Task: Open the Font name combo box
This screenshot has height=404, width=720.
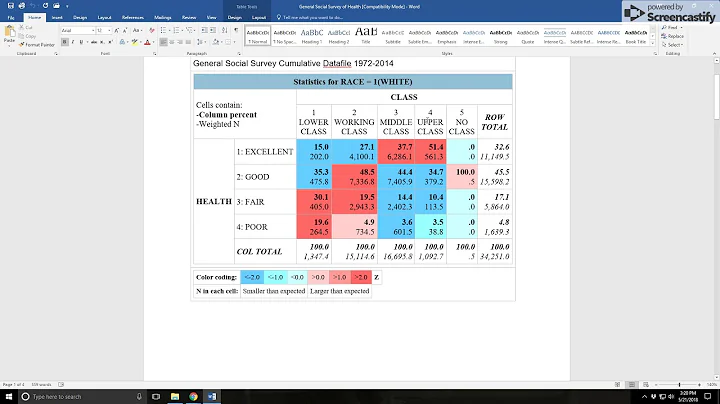Action: [78, 30]
